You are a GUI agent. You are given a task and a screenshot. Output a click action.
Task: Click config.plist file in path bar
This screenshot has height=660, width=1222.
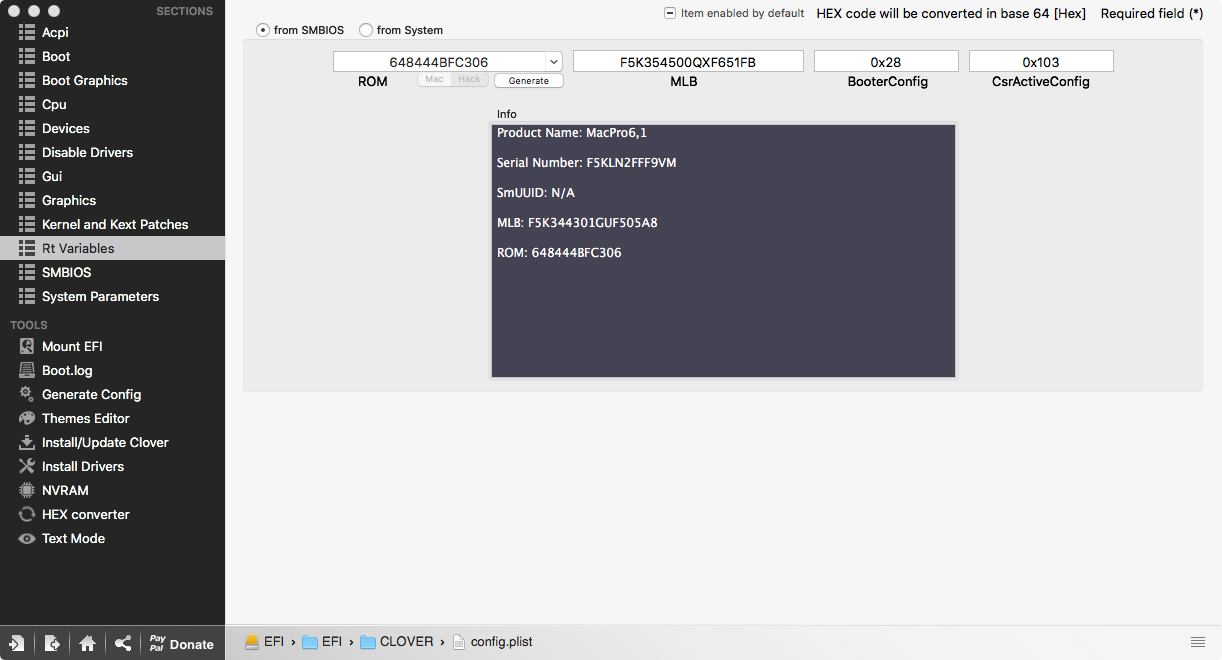pos(492,642)
